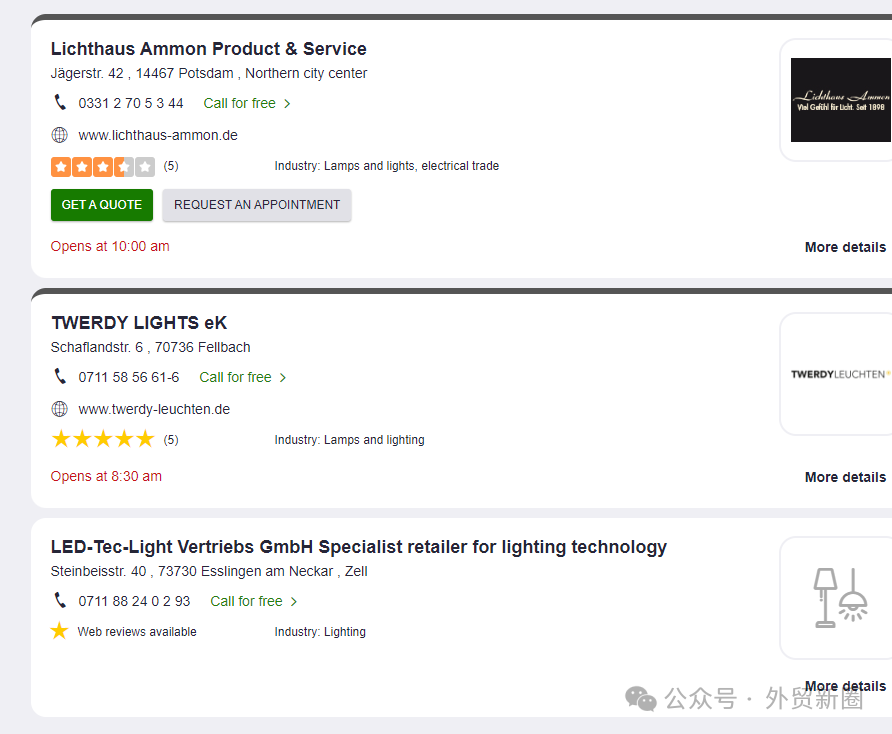Image resolution: width=892 pixels, height=734 pixels.
Task: Open the TWERDY LEUCHTEN logo thumbnail
Action: tap(839, 374)
